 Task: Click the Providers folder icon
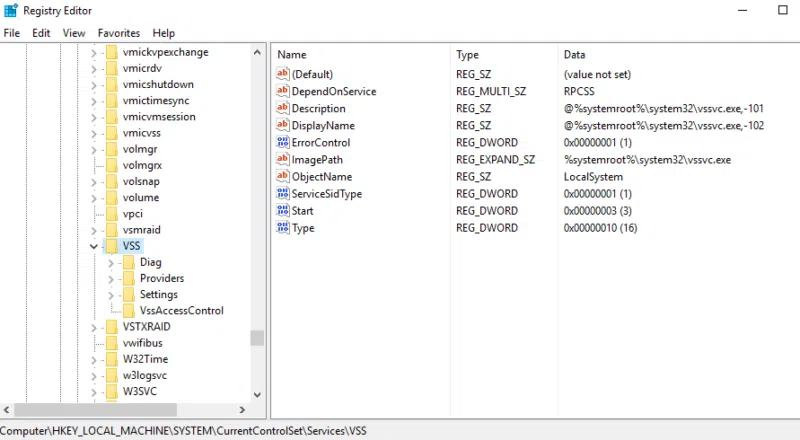coord(130,278)
